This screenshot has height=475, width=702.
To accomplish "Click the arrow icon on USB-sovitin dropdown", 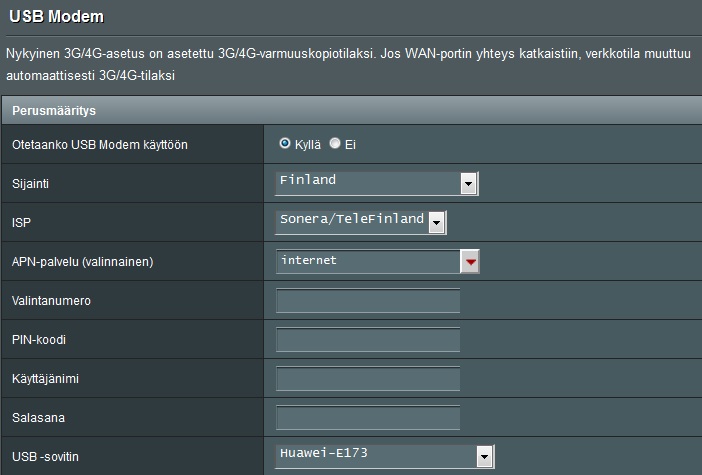I will (485, 457).
